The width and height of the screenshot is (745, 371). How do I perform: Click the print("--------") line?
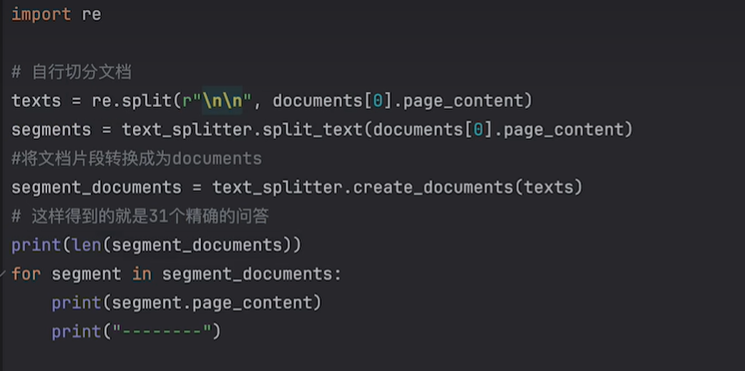click(136, 332)
